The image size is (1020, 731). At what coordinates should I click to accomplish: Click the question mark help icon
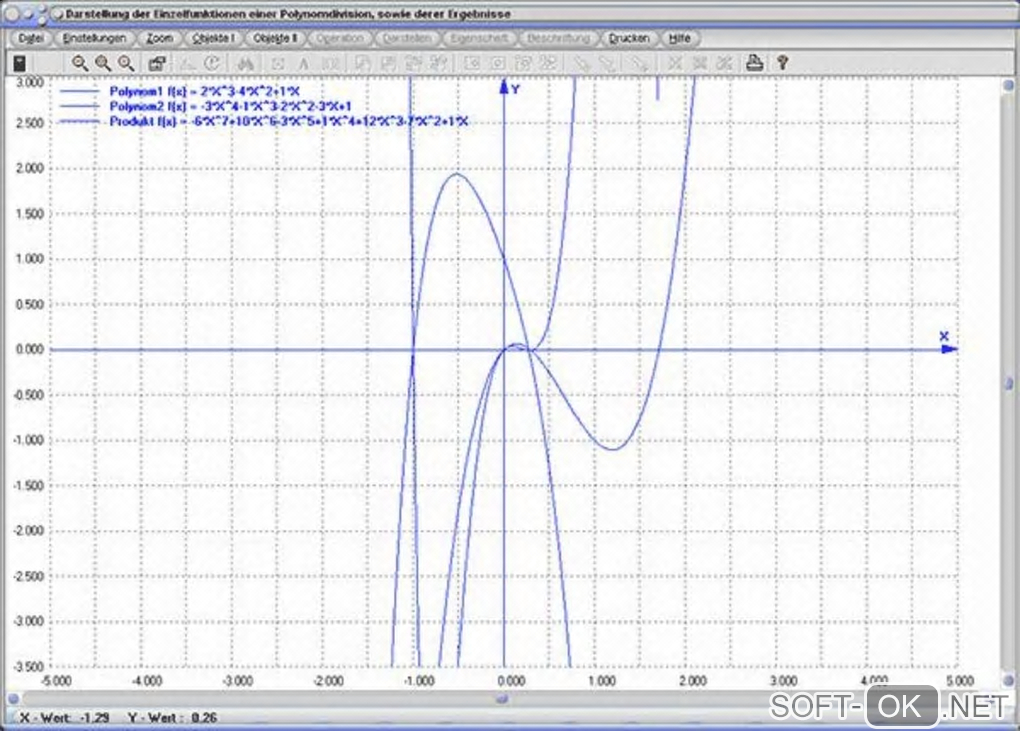click(x=783, y=63)
